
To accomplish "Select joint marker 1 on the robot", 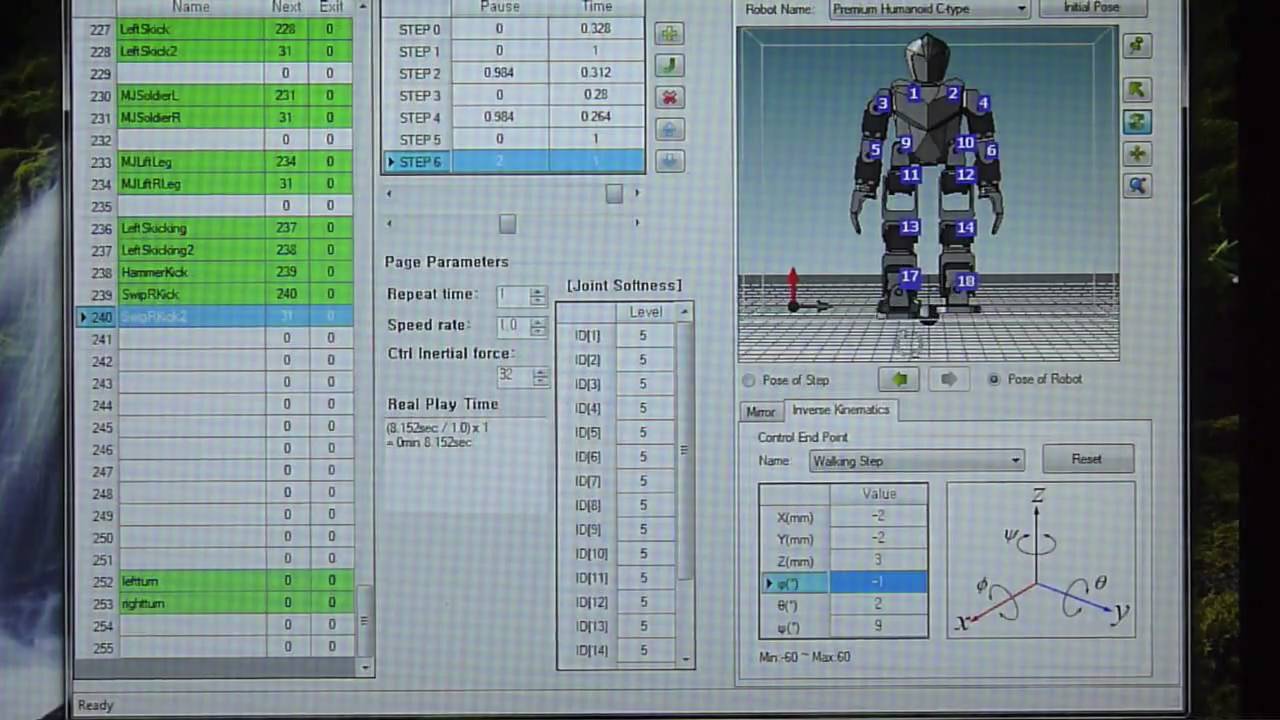I will coord(913,93).
